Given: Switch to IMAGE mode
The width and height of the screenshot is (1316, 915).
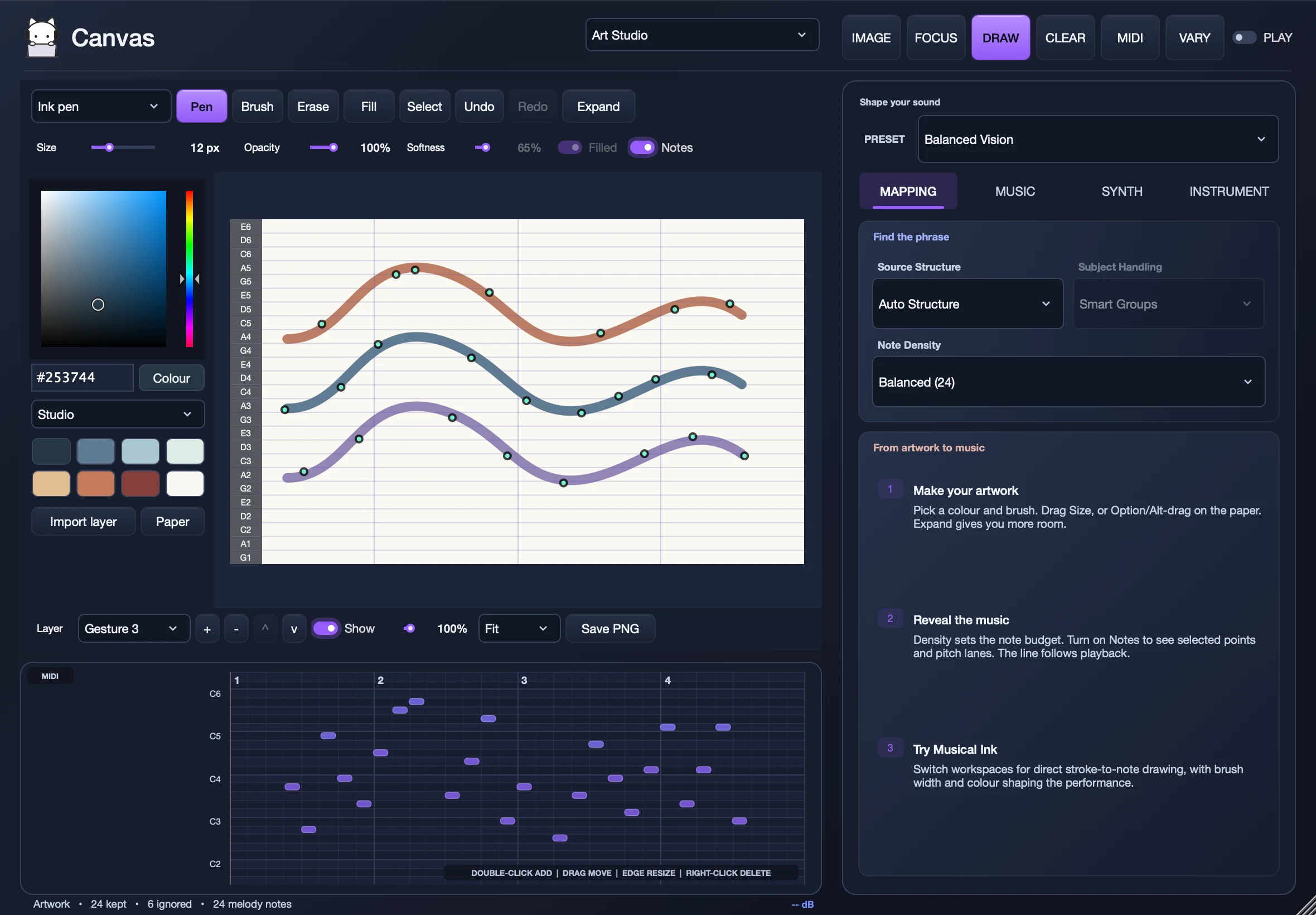Looking at the screenshot, I should click(871, 38).
